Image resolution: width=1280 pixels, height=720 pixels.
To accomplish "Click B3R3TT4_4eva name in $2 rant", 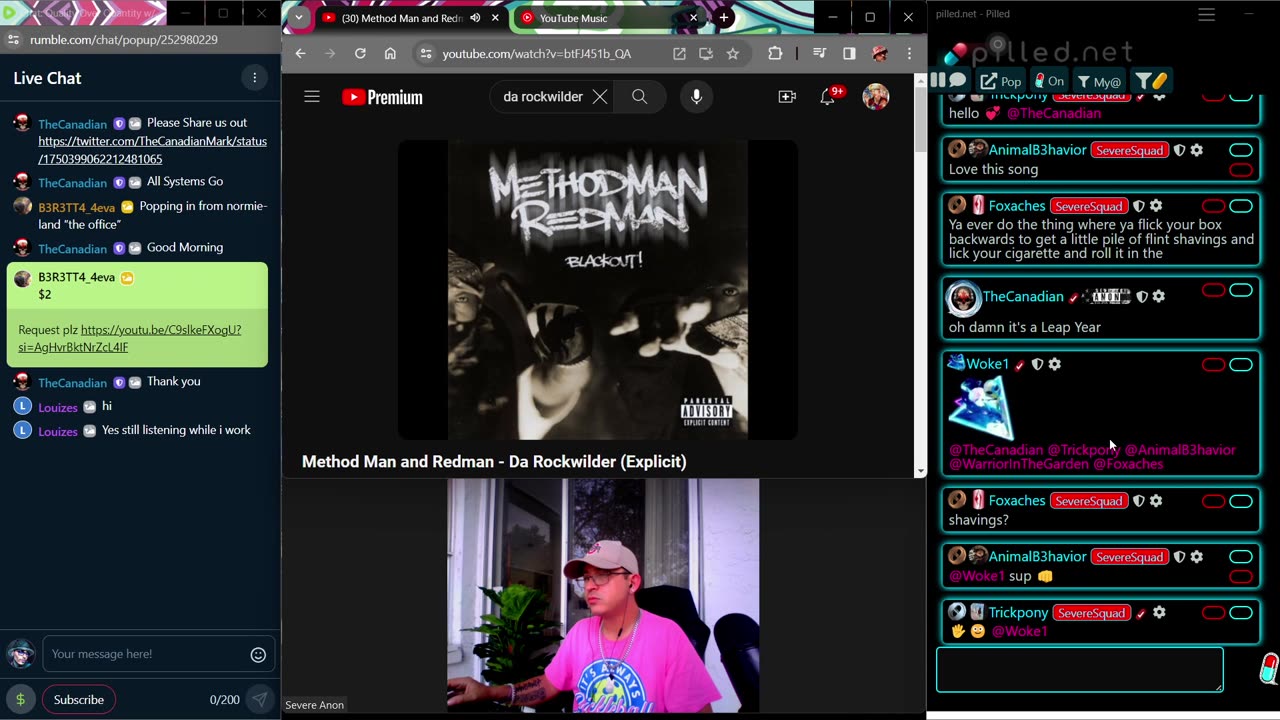I will (77, 277).
